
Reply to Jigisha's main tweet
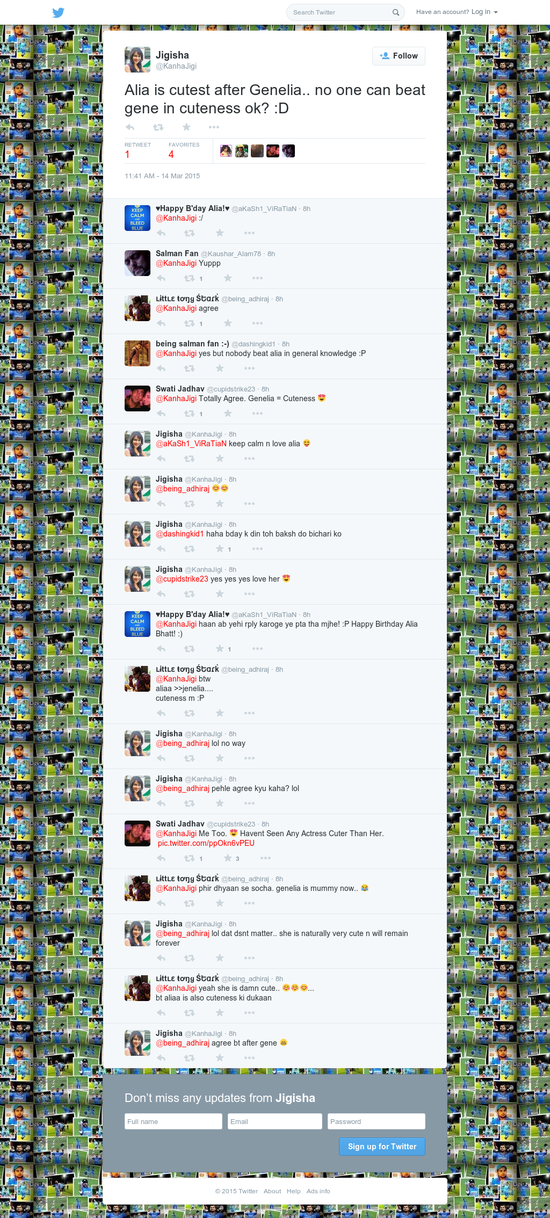point(130,127)
